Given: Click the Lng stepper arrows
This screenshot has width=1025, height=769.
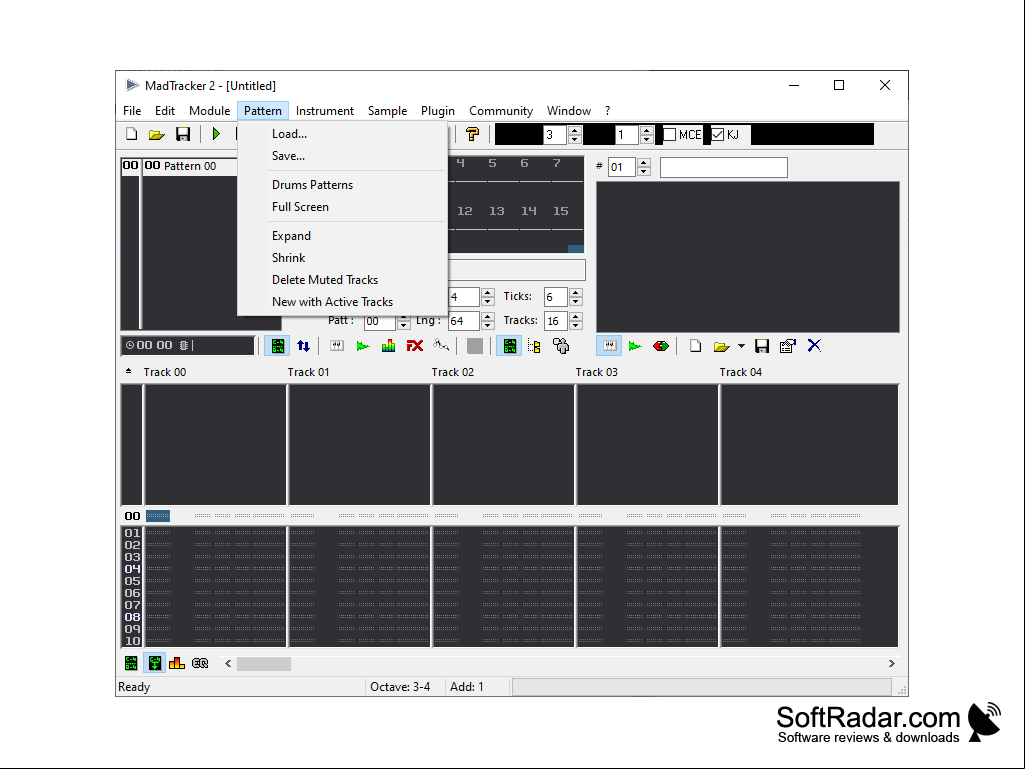Looking at the screenshot, I should (x=488, y=320).
